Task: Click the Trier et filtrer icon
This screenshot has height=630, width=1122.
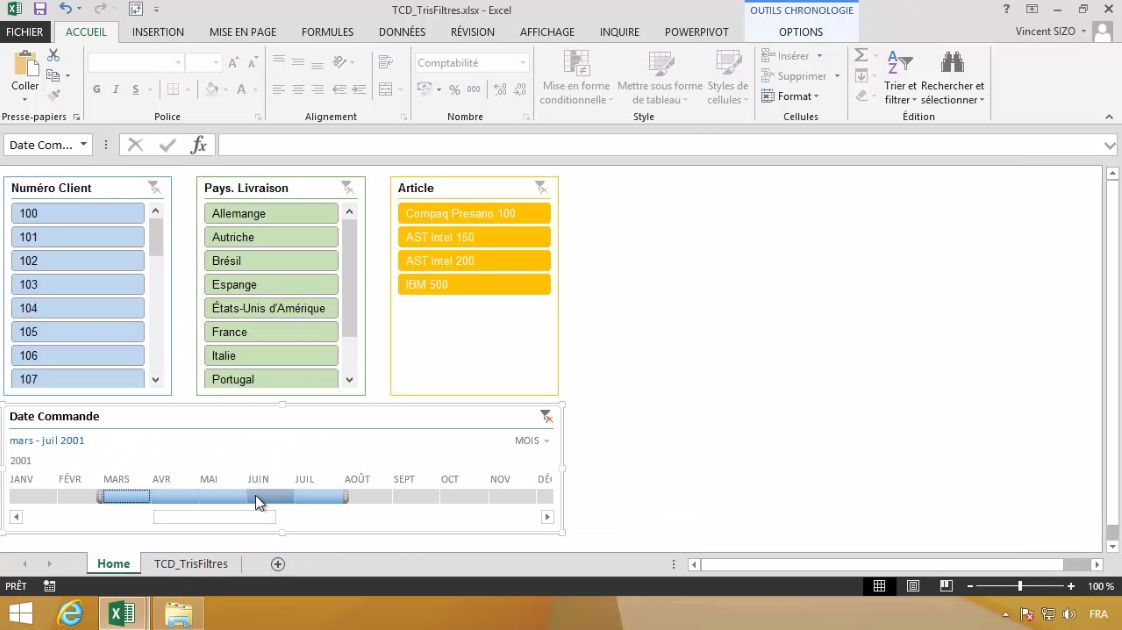Action: [x=900, y=65]
